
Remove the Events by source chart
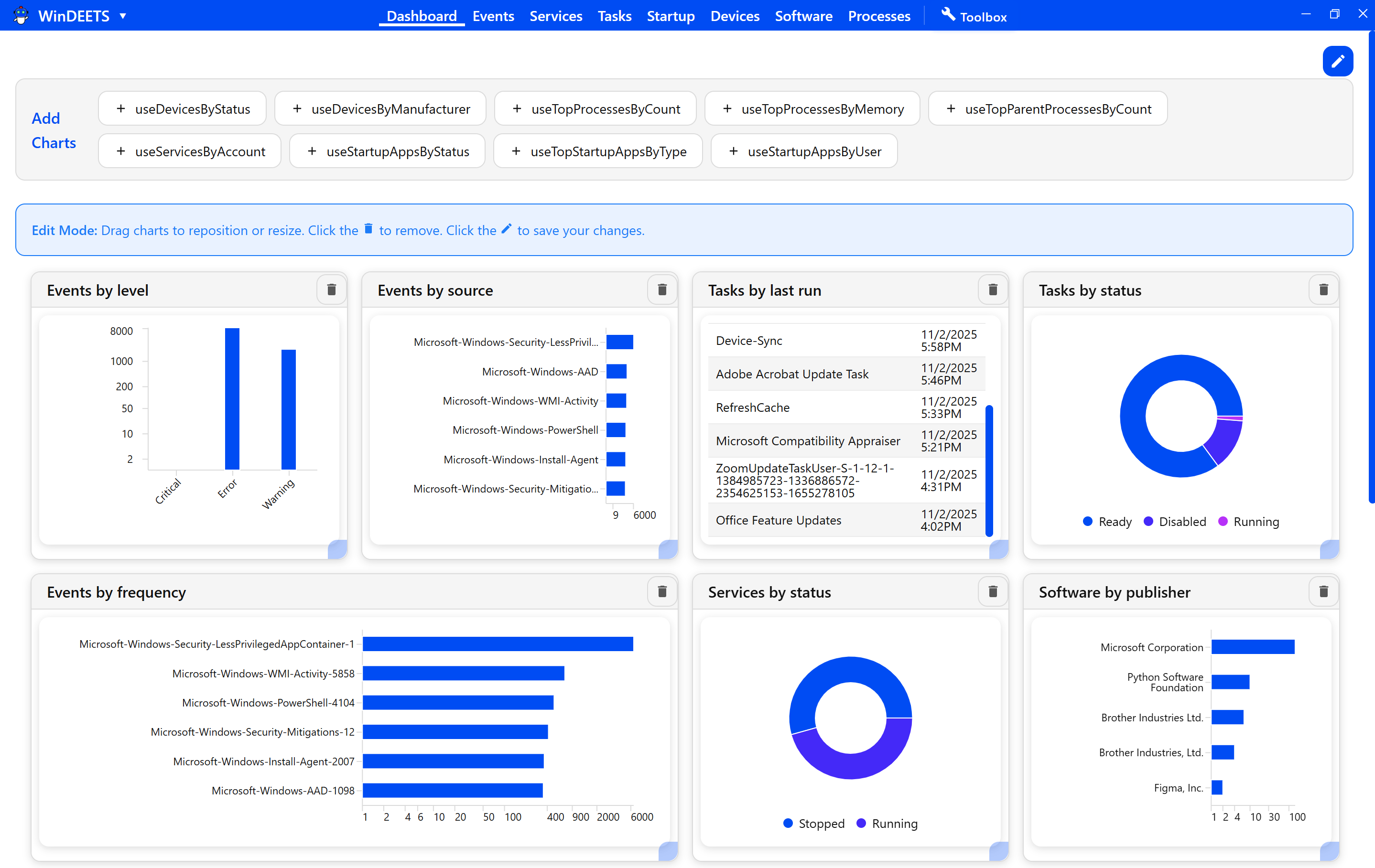point(662,289)
